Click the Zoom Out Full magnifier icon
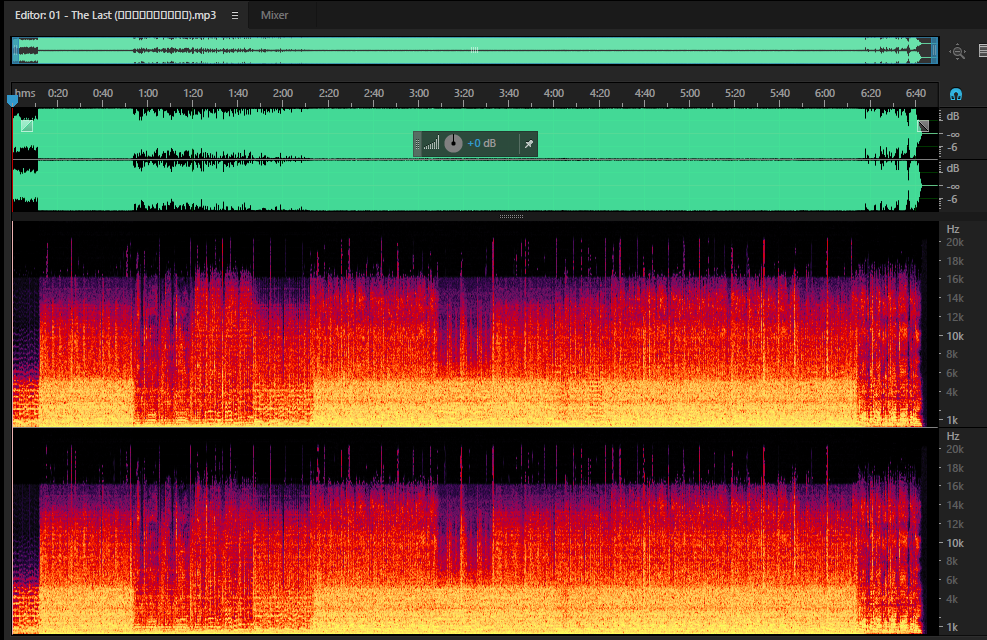Image resolution: width=987 pixels, height=640 pixels. 958,52
